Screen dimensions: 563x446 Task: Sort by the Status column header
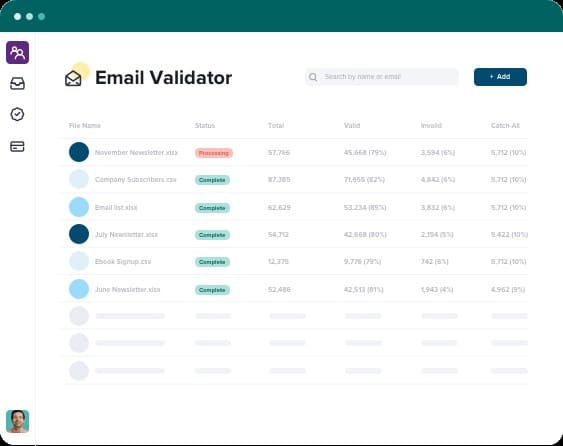(205, 125)
